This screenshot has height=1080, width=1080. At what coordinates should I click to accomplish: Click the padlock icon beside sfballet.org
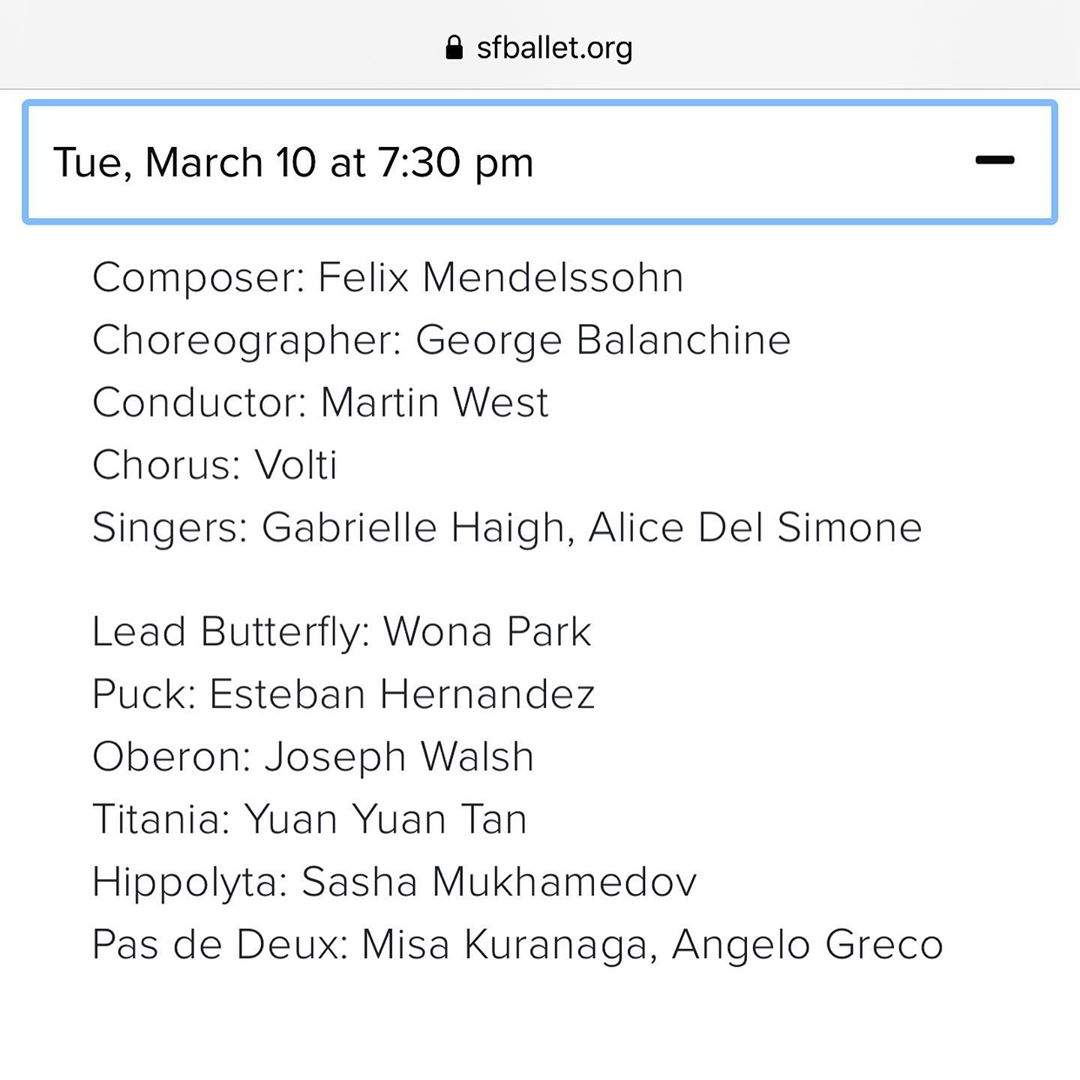(455, 48)
